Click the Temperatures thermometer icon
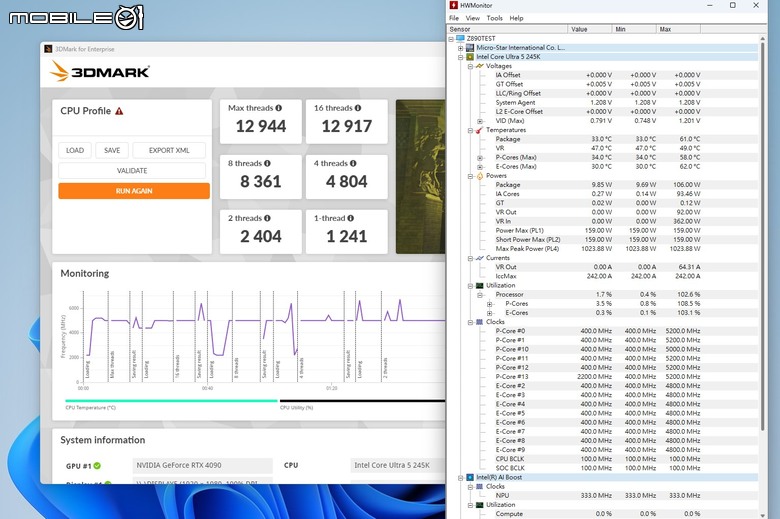780x519 pixels. coord(479,130)
